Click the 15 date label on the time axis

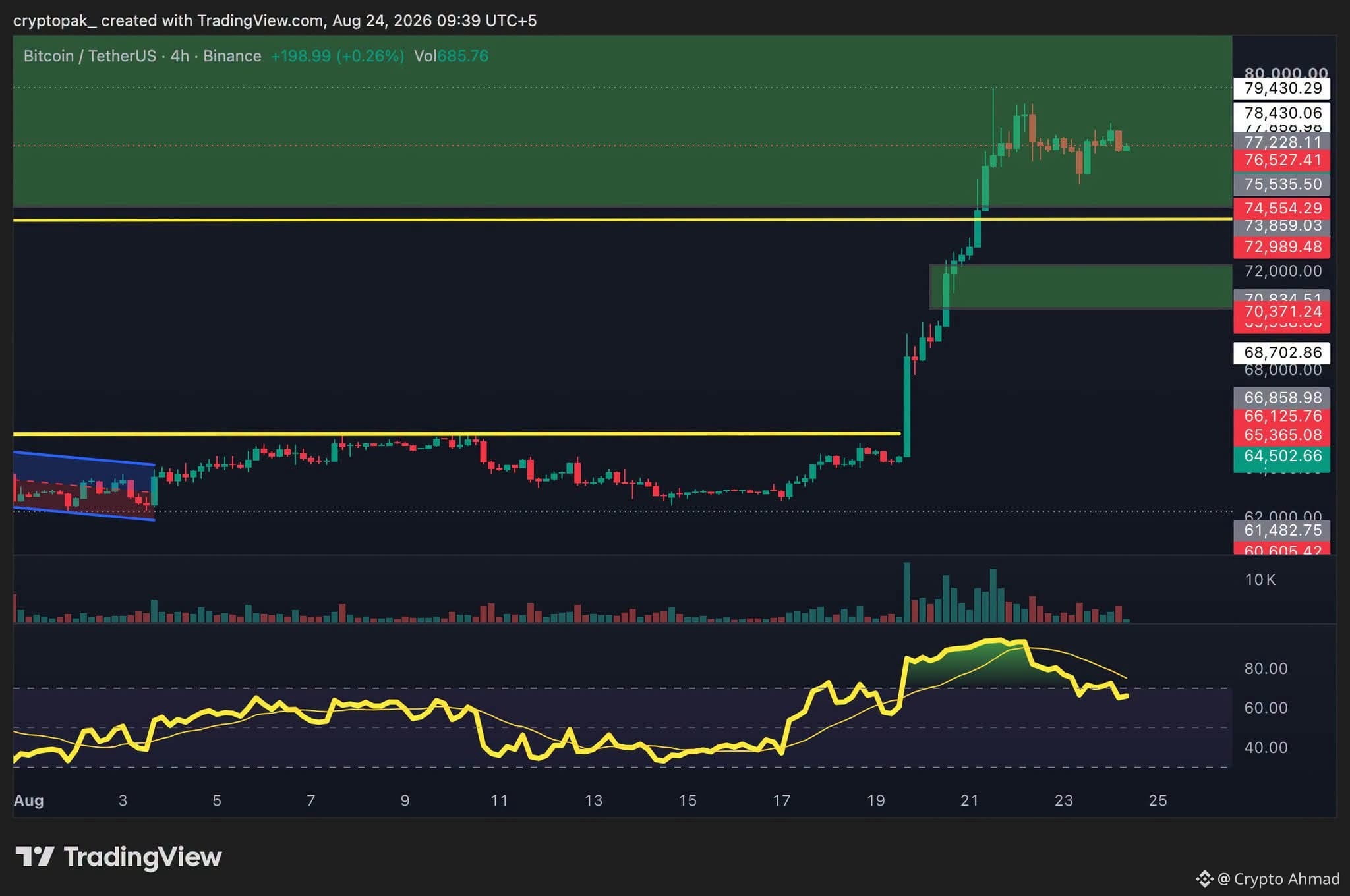pos(688,800)
